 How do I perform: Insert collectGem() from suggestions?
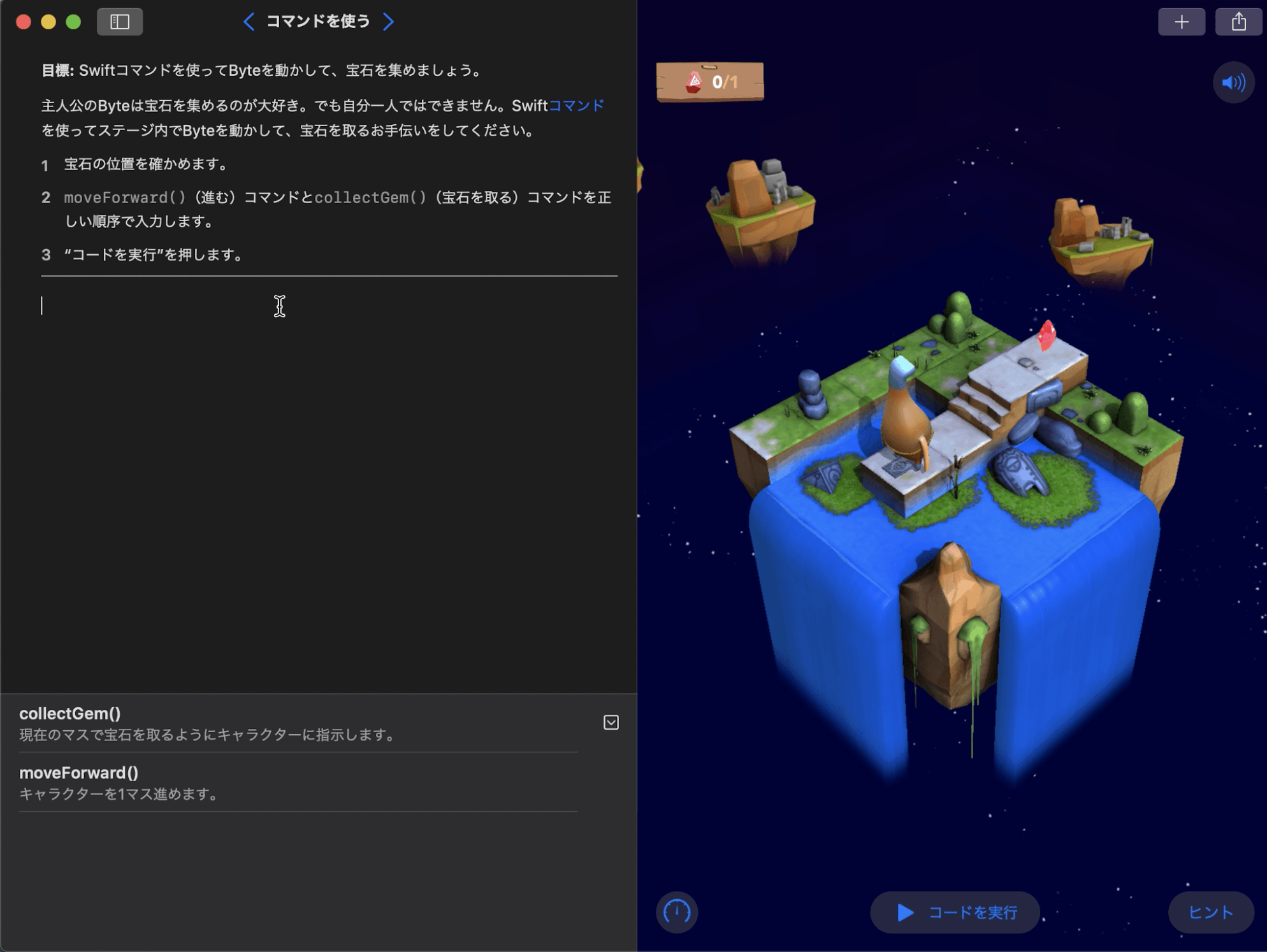(x=298, y=723)
